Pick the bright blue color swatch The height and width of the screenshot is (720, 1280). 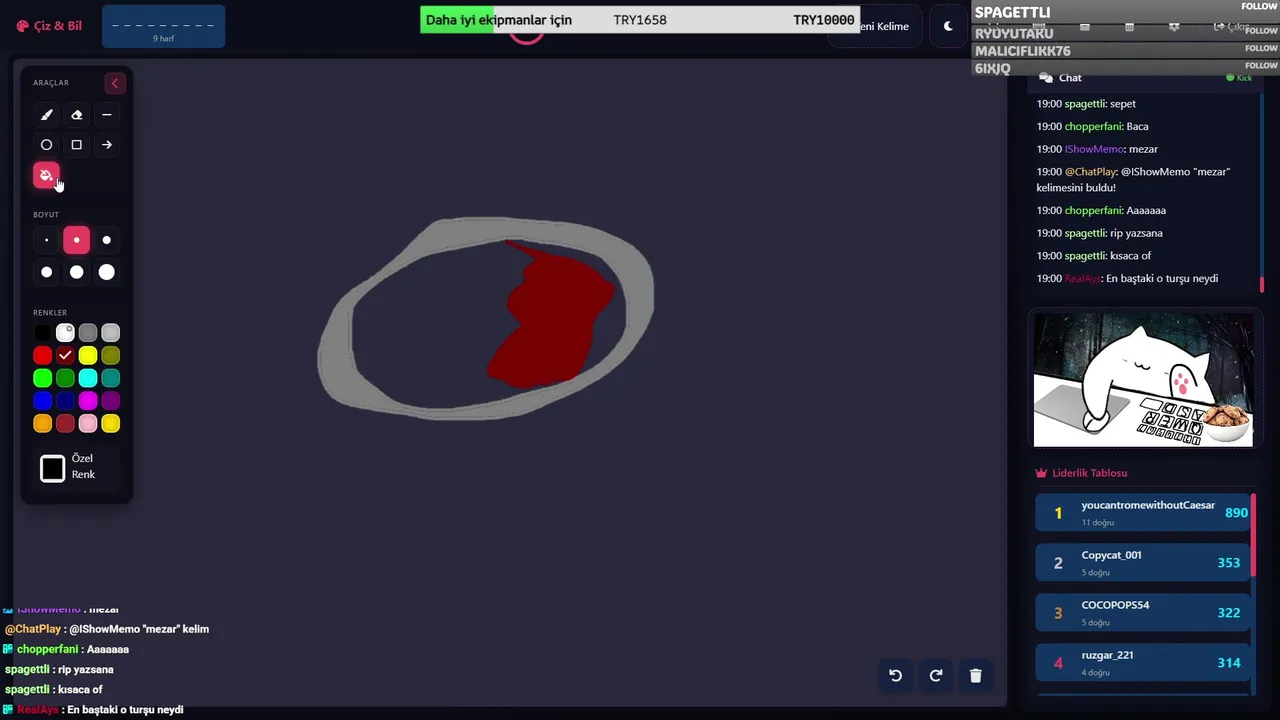(x=42, y=401)
